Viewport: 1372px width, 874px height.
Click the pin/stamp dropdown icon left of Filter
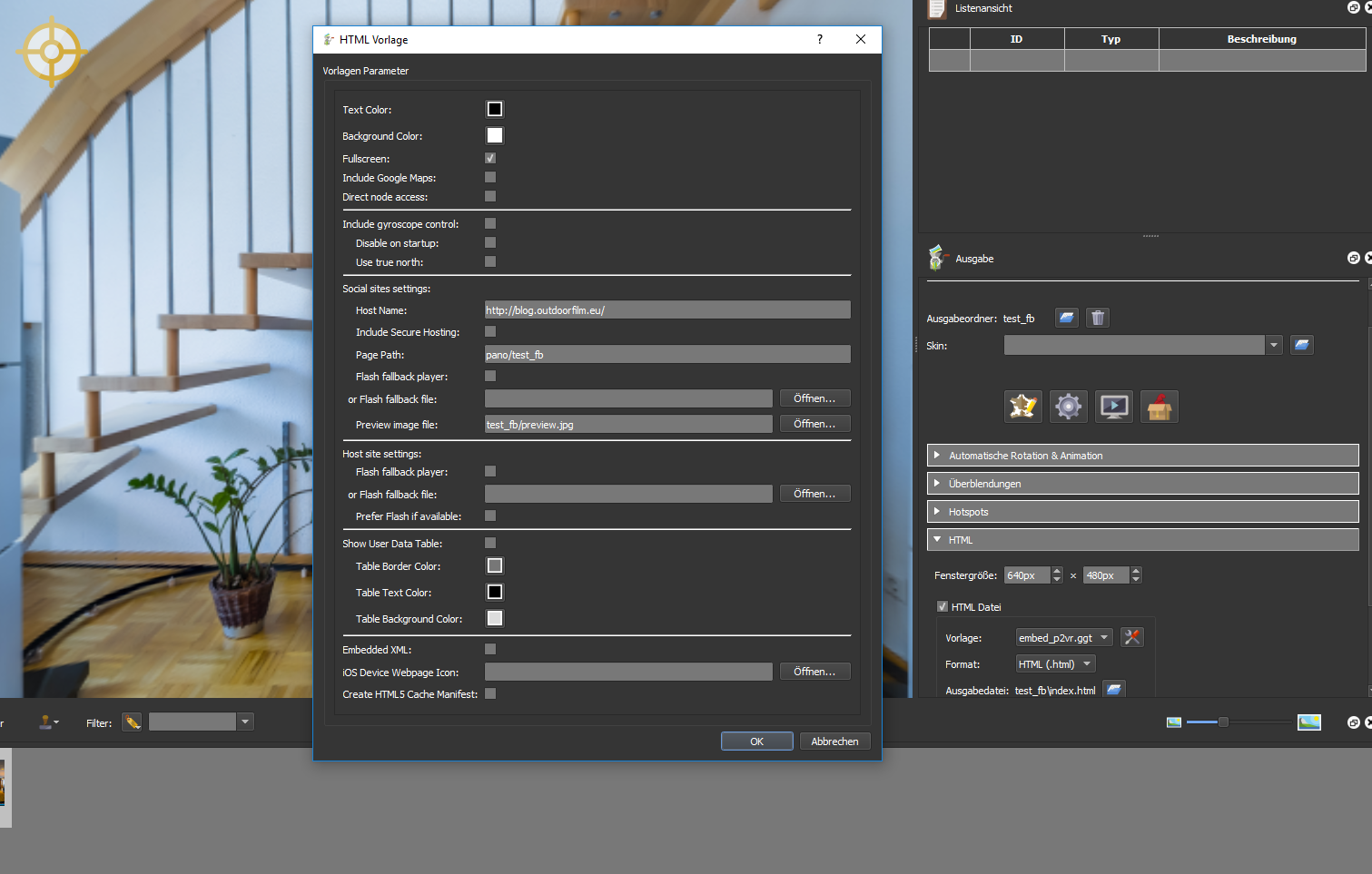click(49, 722)
